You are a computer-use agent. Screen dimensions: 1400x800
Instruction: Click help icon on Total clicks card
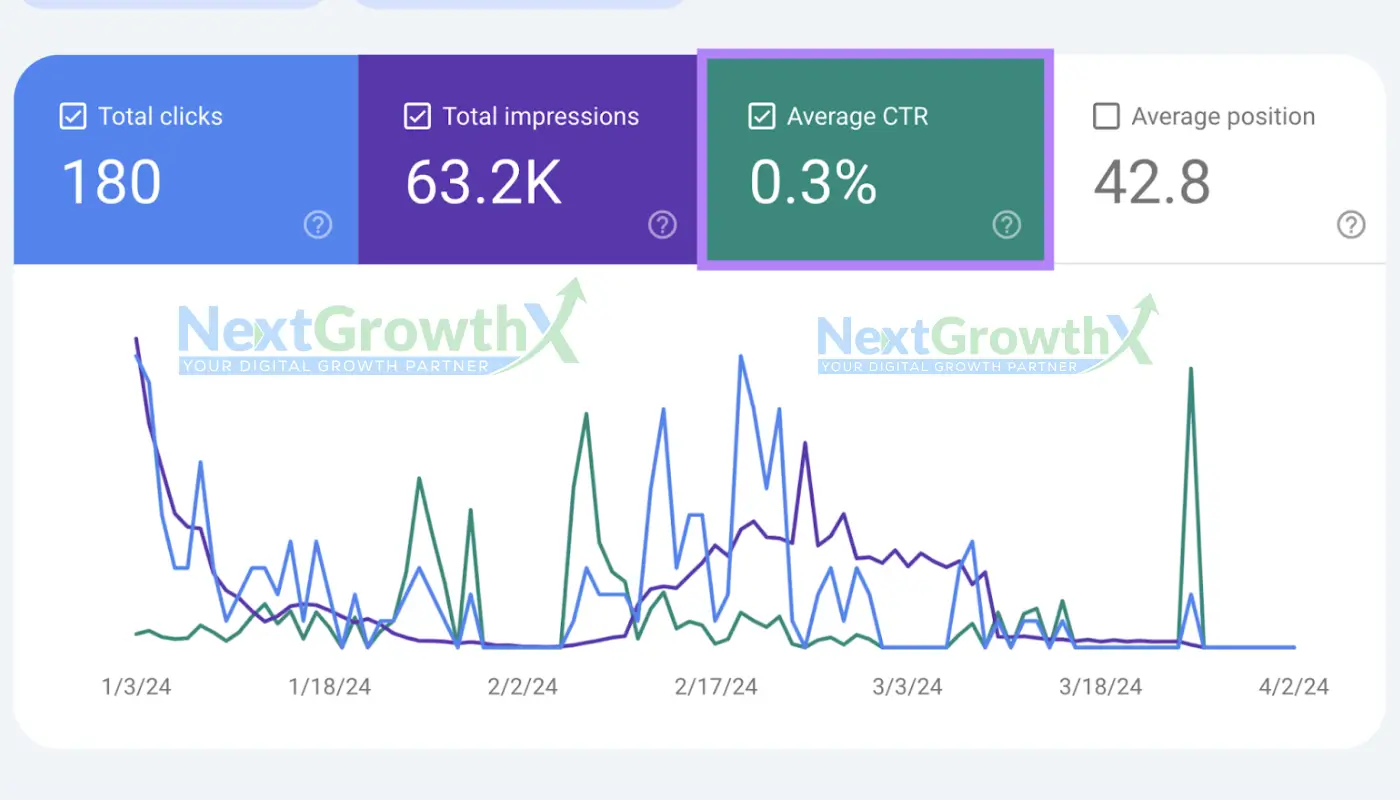(x=318, y=225)
